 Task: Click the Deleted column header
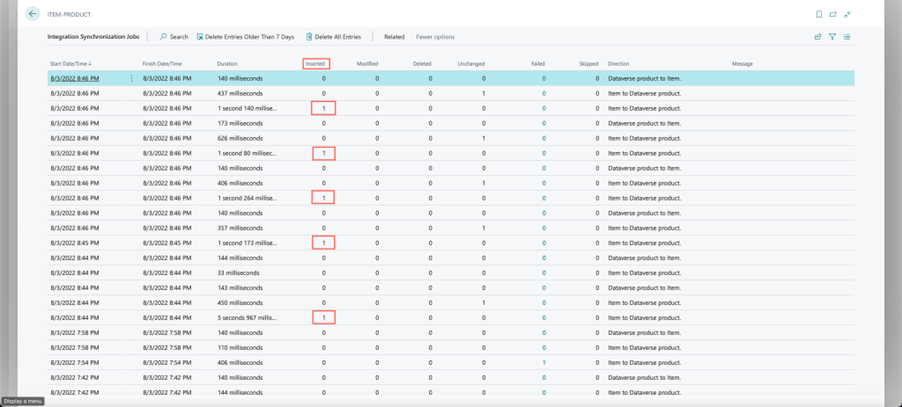(422, 64)
